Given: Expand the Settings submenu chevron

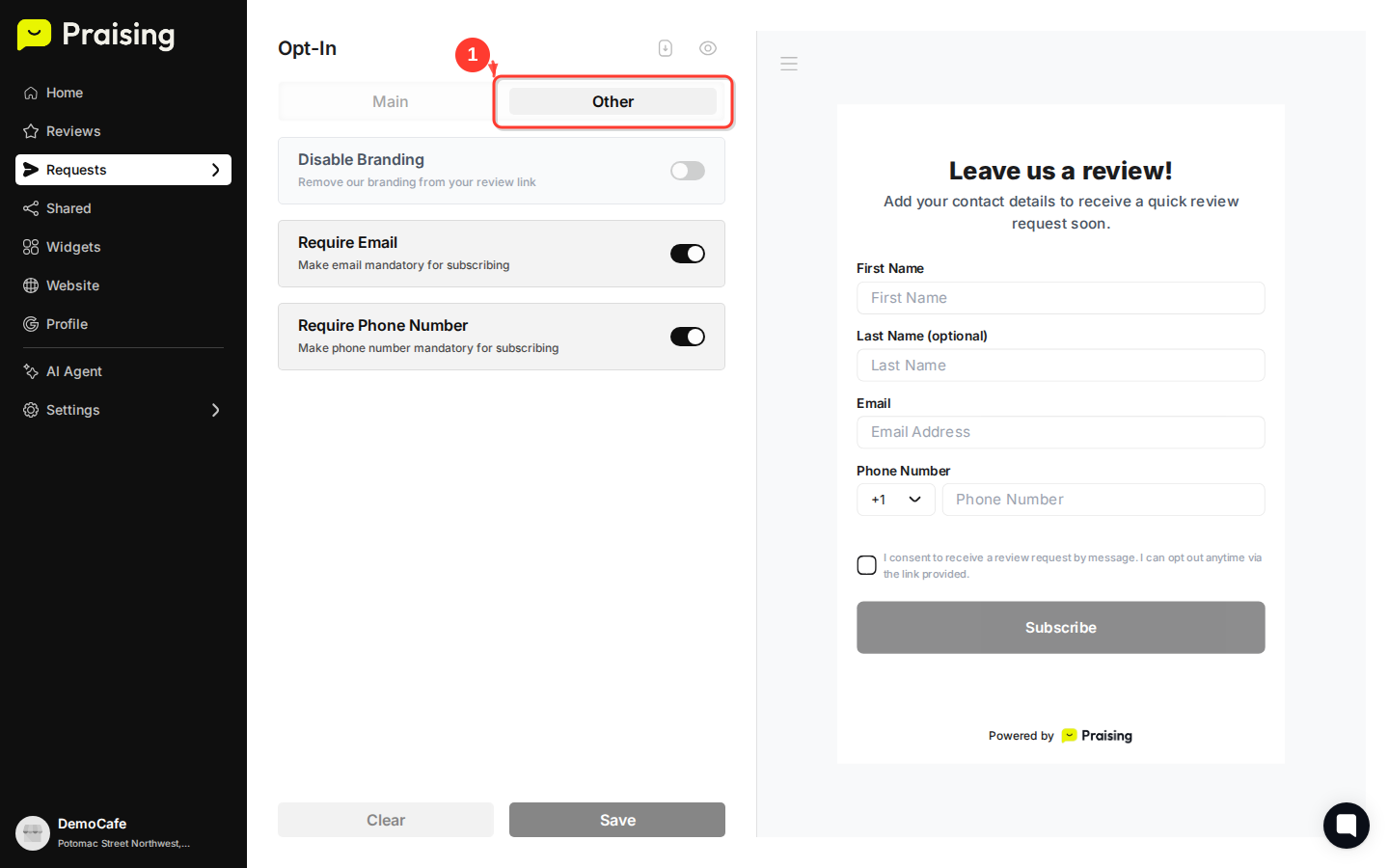Looking at the screenshot, I should [216, 410].
